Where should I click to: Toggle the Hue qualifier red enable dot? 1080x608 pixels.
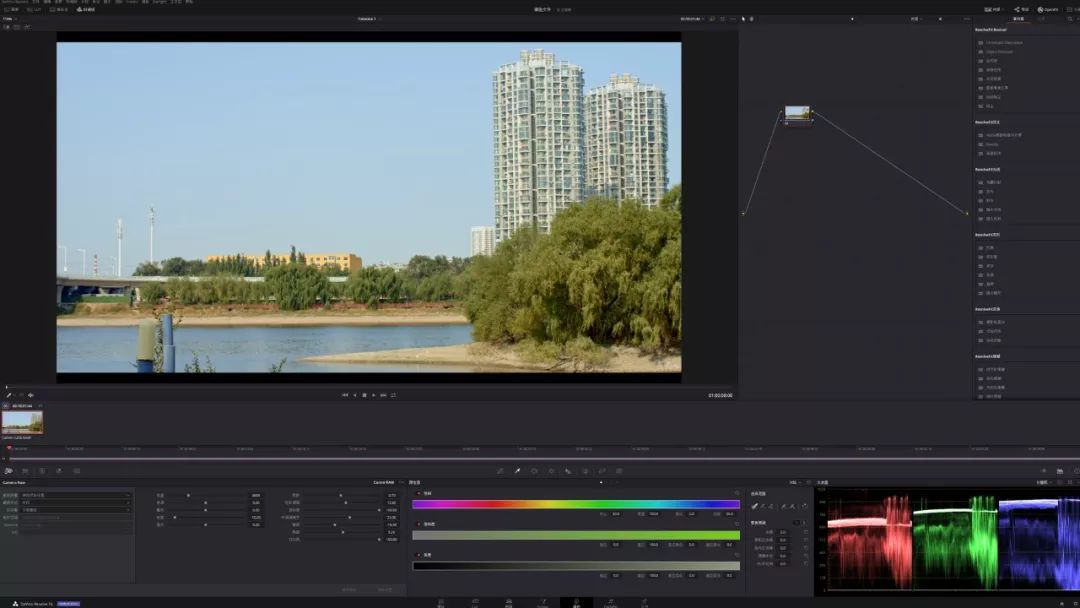(x=418, y=493)
